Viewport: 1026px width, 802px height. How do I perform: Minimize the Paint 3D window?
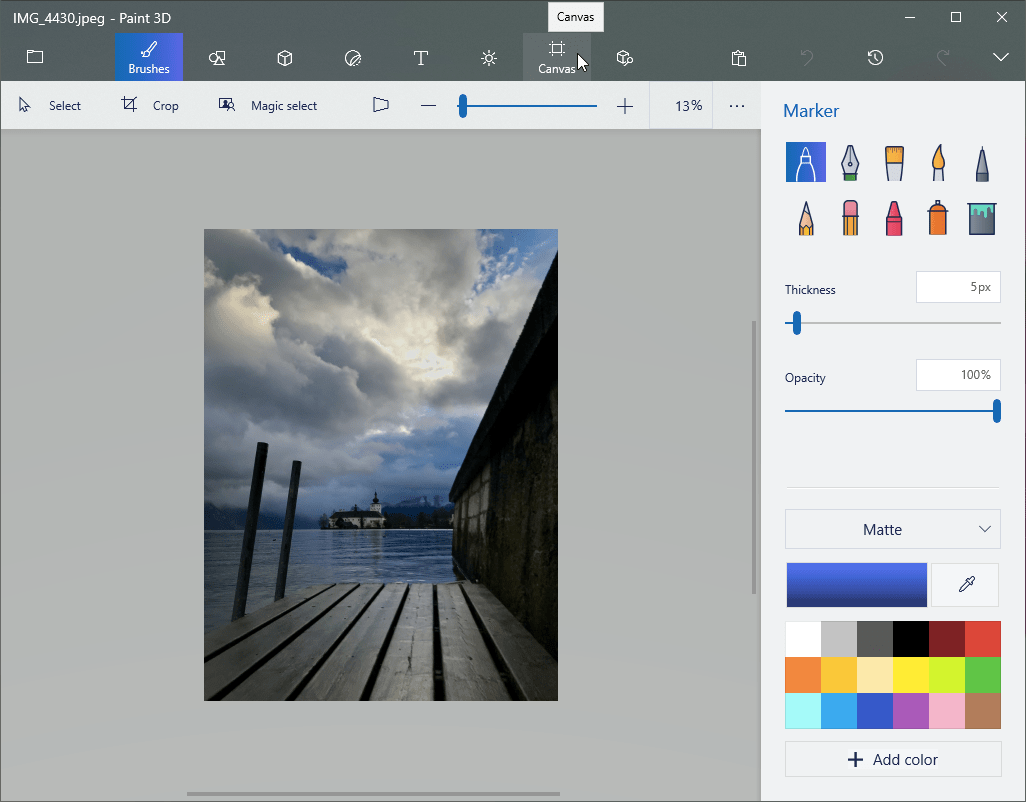(x=910, y=18)
